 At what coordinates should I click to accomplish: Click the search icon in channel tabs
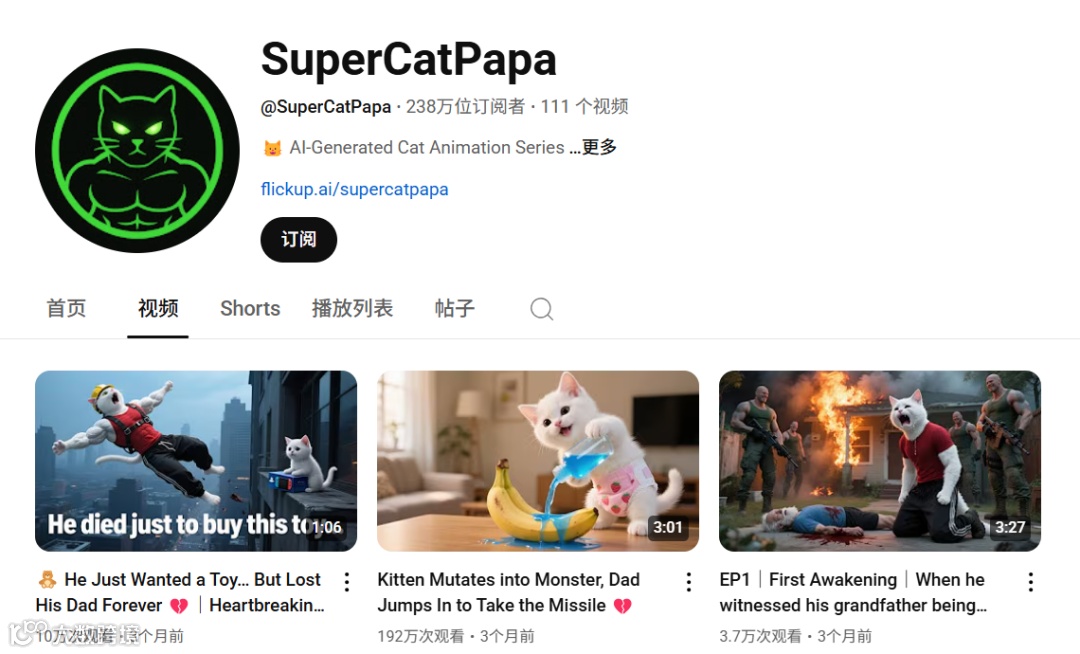[541, 308]
